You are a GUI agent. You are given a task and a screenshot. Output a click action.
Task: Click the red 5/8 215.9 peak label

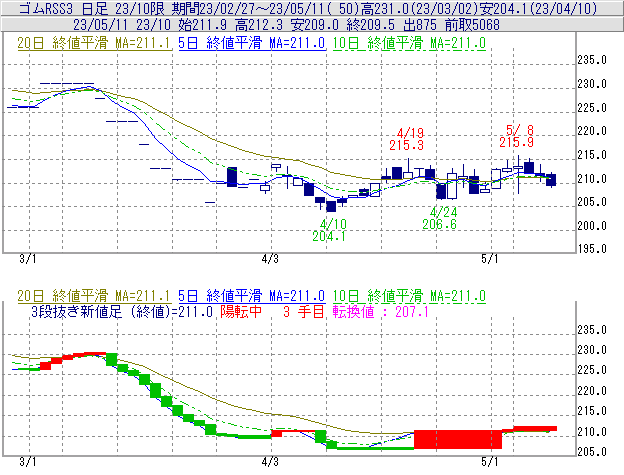pyautogui.click(x=517, y=136)
